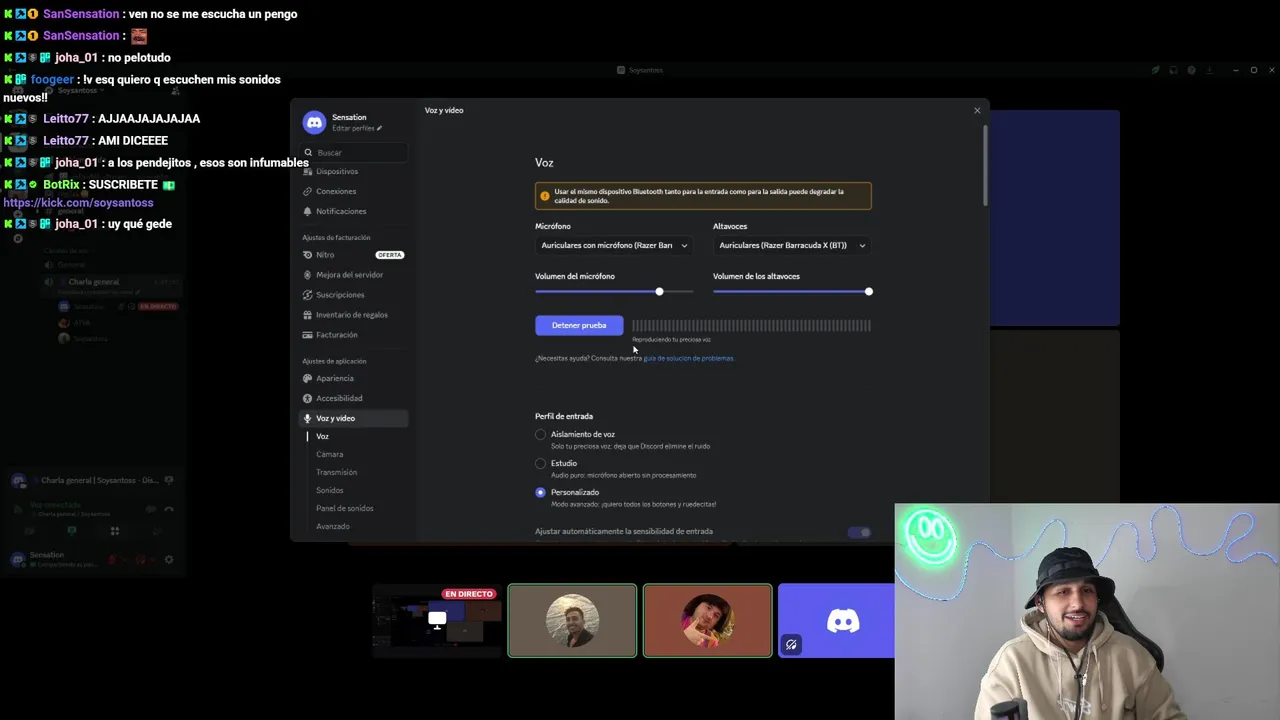Click the Discord logo avatar beside Sensation
This screenshot has width=1280, height=720.
coord(314,122)
